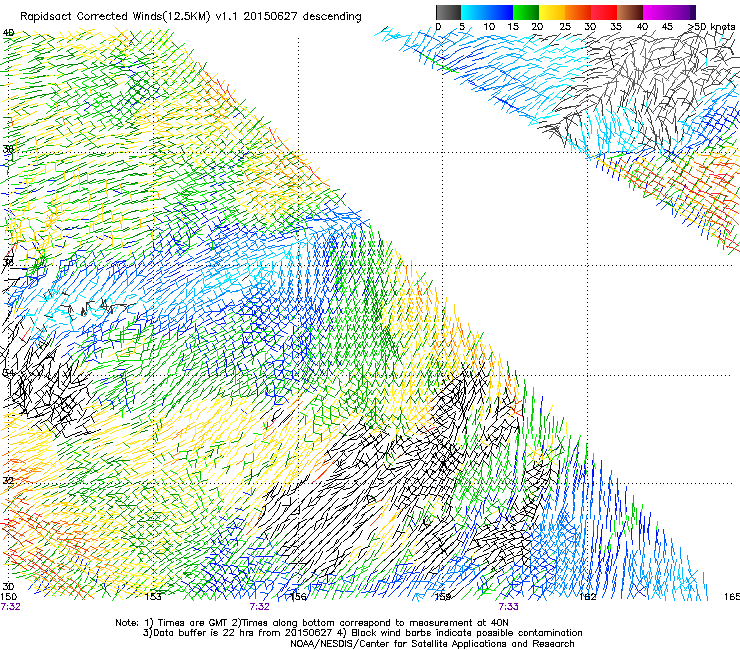Click the brown 35-40 knots legend swatch
Screen dimensions: 740x650
(x=630, y=12)
